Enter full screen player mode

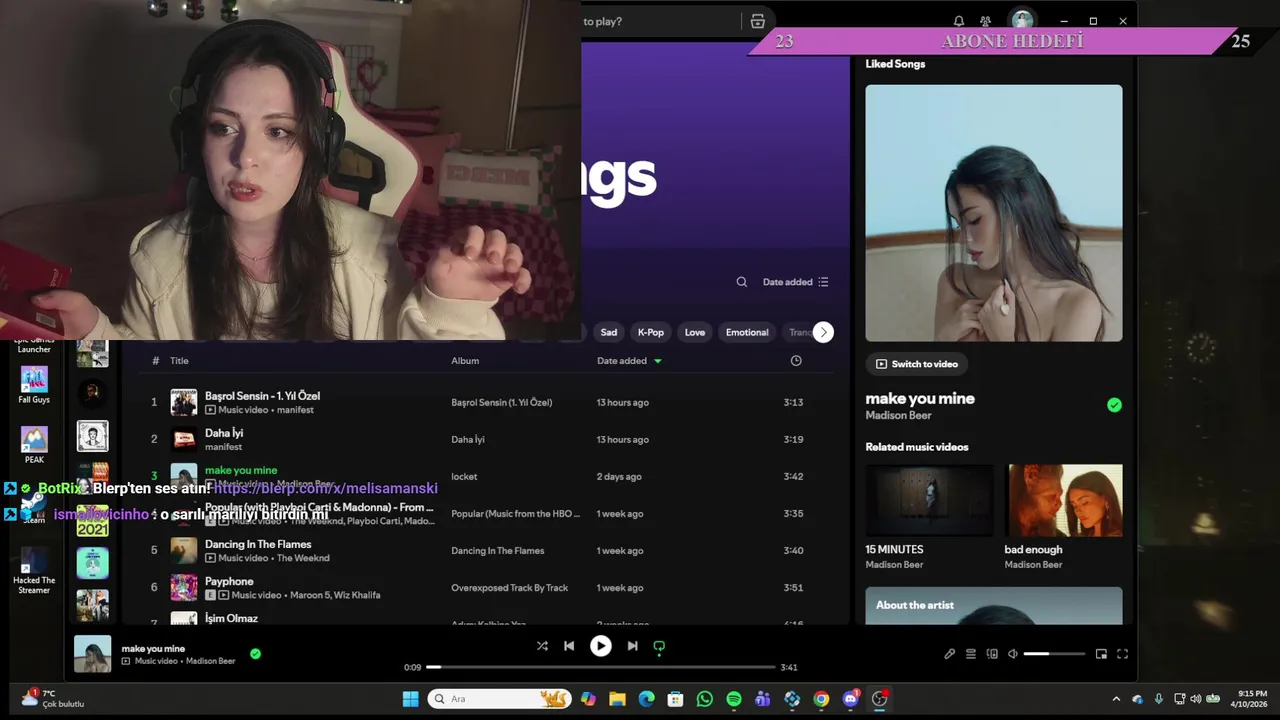coord(1122,654)
